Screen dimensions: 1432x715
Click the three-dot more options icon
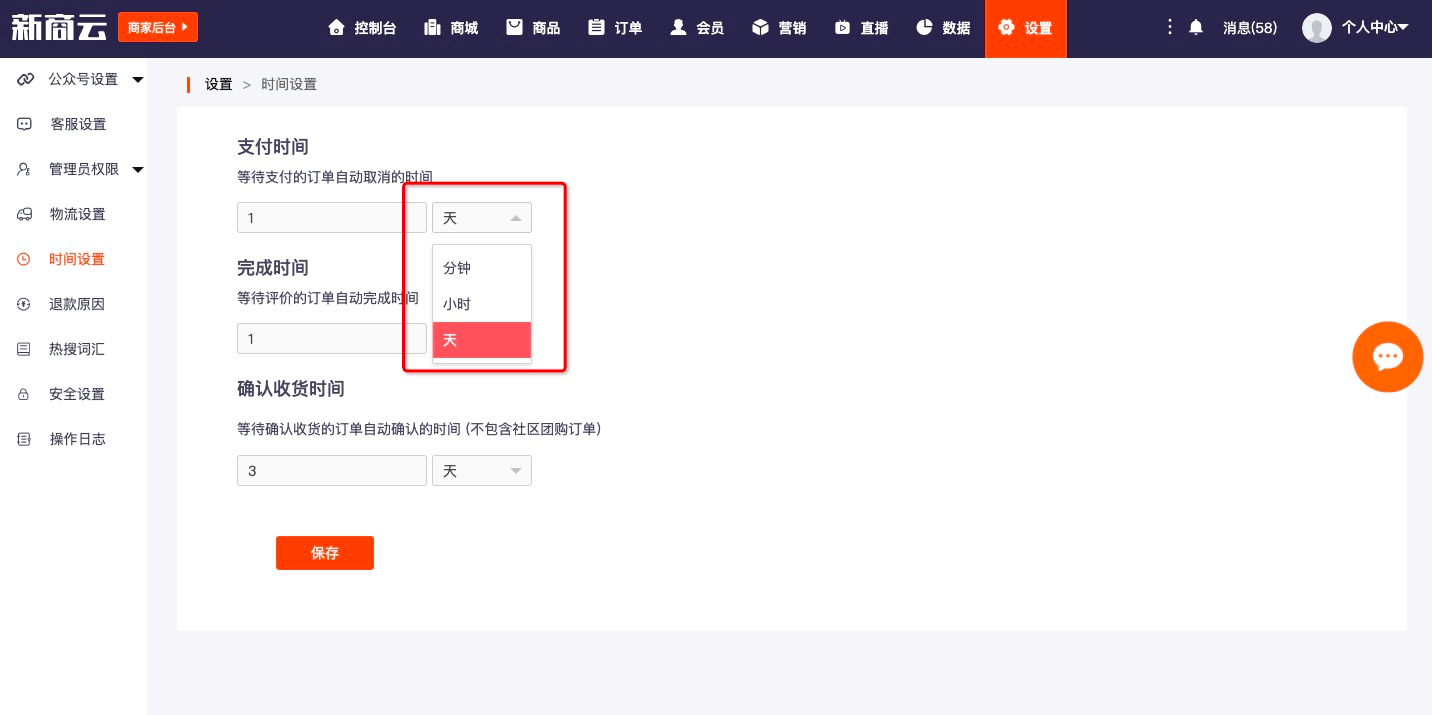1170,28
